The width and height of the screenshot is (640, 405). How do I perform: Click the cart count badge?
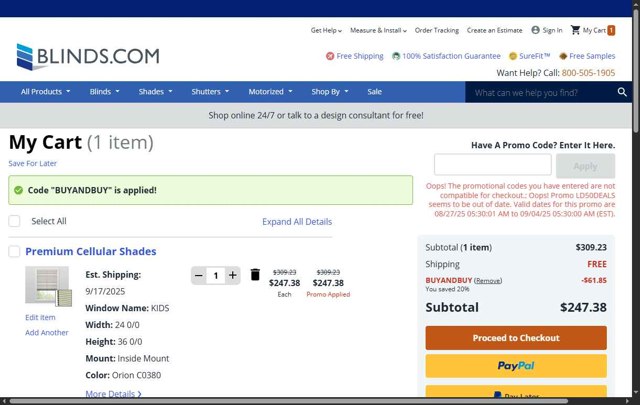click(x=611, y=30)
